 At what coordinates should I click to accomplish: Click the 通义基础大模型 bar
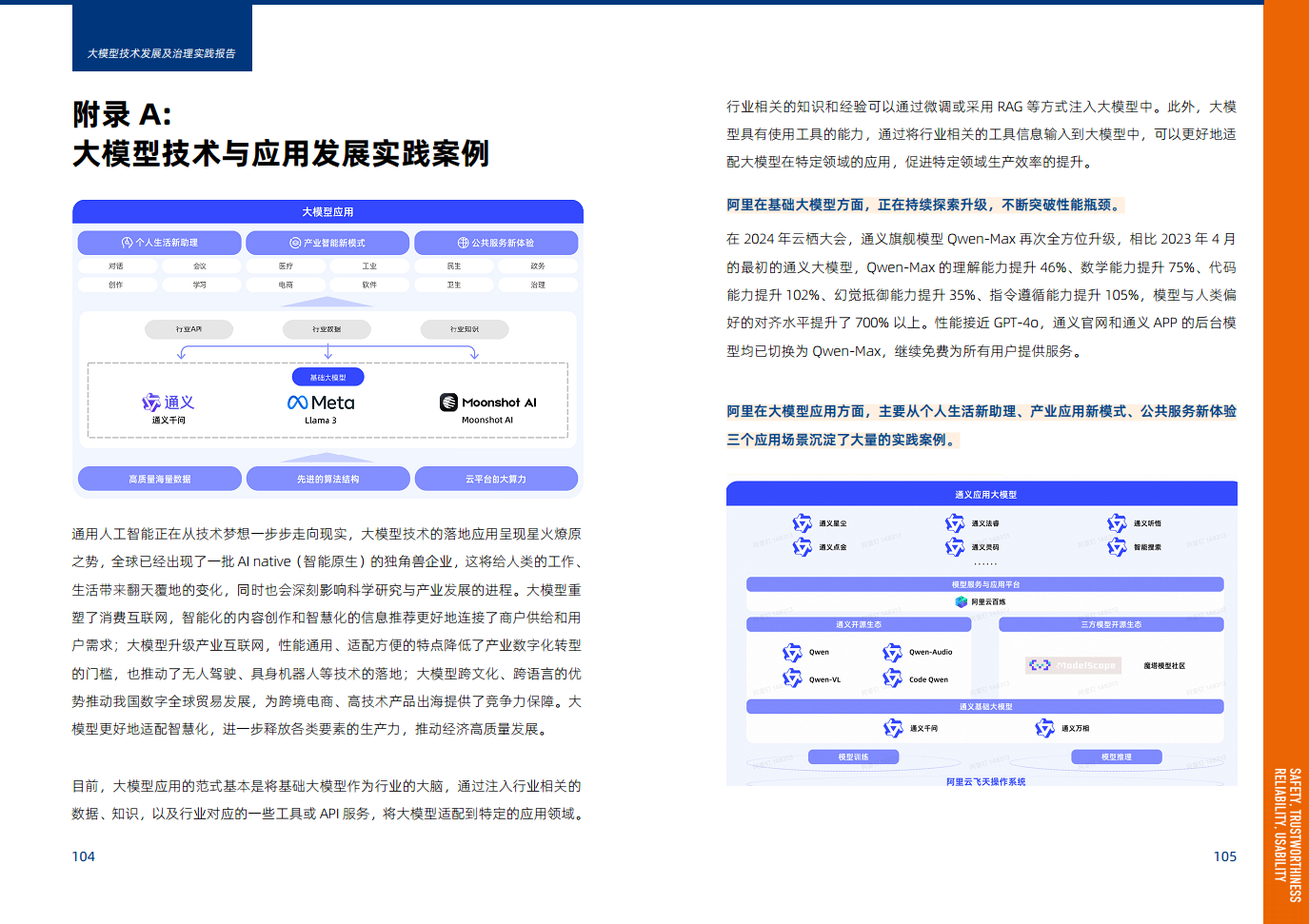pyautogui.click(x=985, y=706)
